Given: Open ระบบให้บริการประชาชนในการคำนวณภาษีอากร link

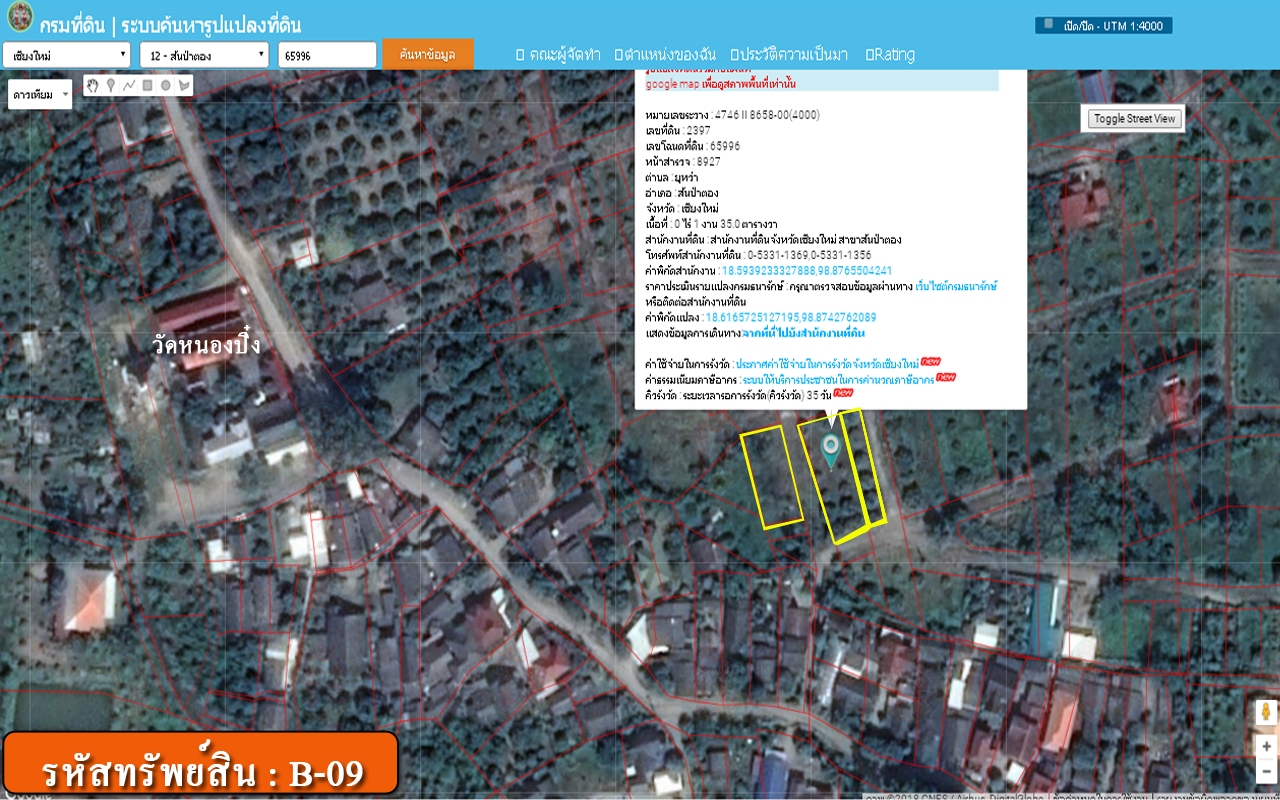Looking at the screenshot, I should click(x=838, y=380).
